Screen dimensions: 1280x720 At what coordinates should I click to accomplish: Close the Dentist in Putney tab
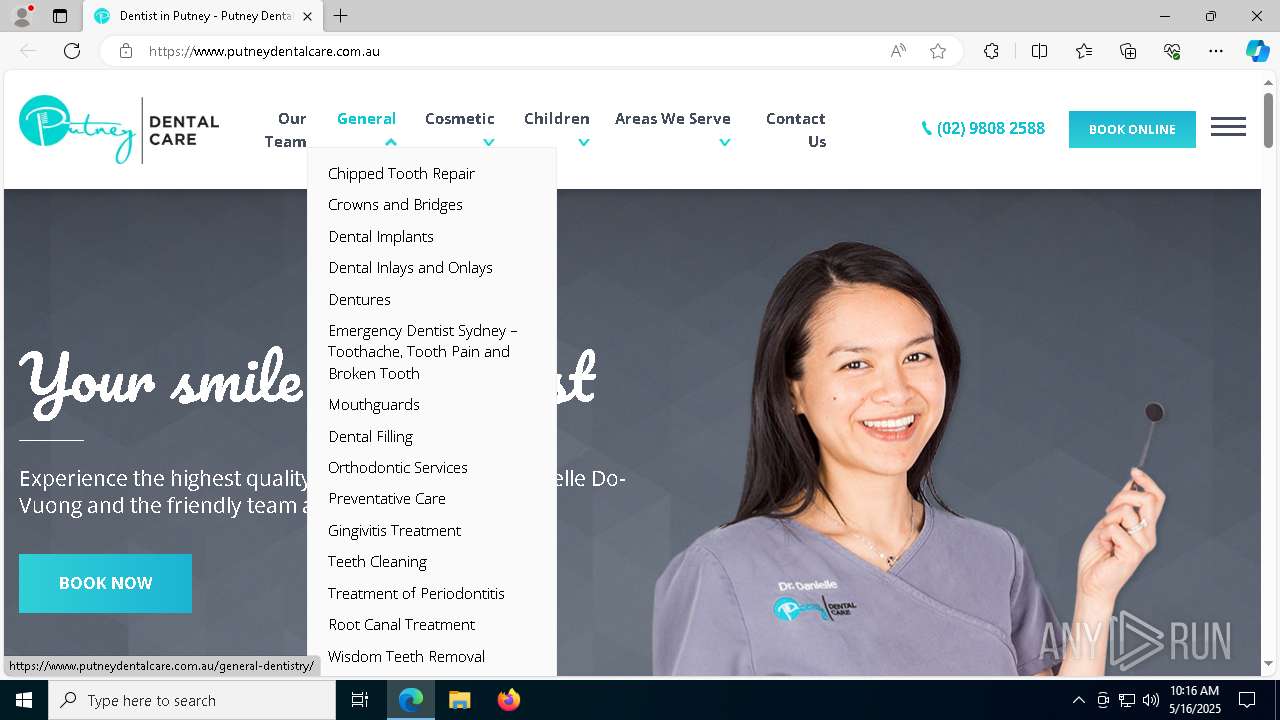point(307,16)
